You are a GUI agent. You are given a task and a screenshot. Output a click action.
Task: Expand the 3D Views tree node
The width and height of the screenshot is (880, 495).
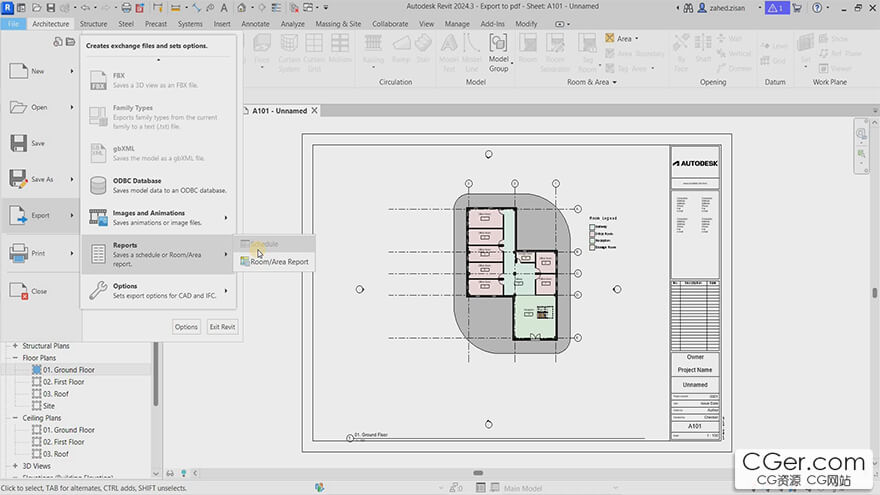coord(15,466)
